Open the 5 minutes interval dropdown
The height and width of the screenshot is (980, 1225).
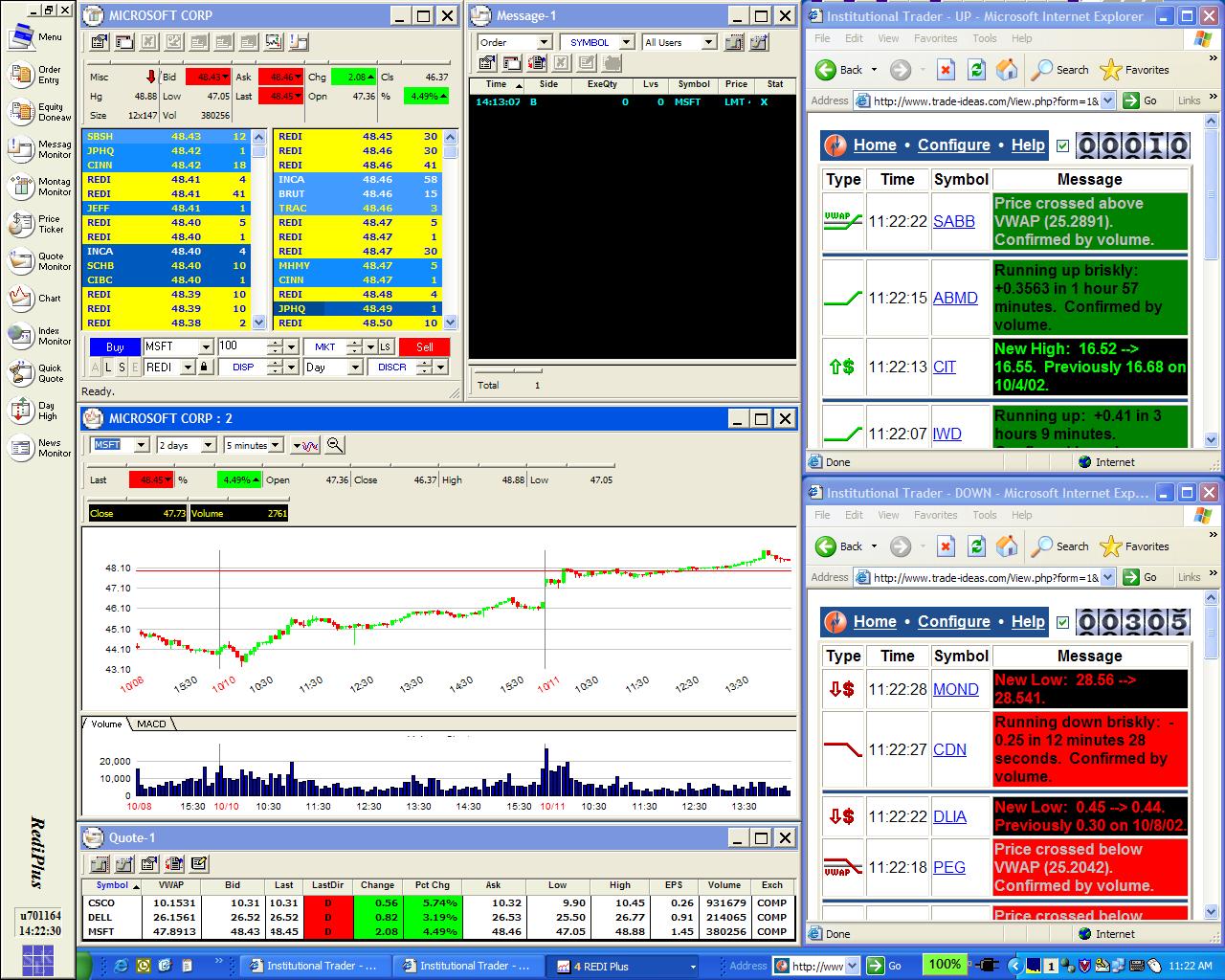click(x=277, y=445)
